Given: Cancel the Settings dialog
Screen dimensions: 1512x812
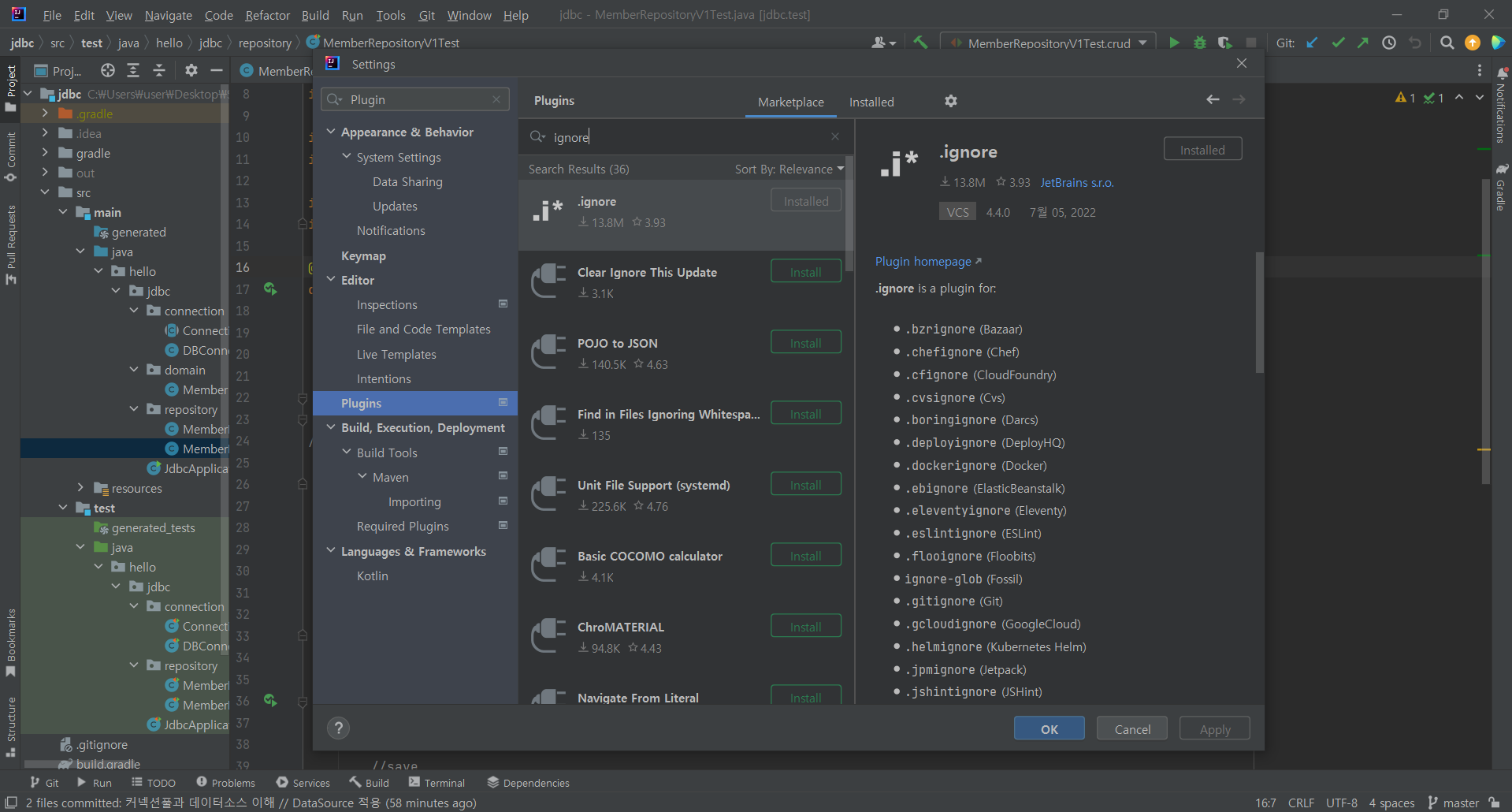Looking at the screenshot, I should 1131,728.
